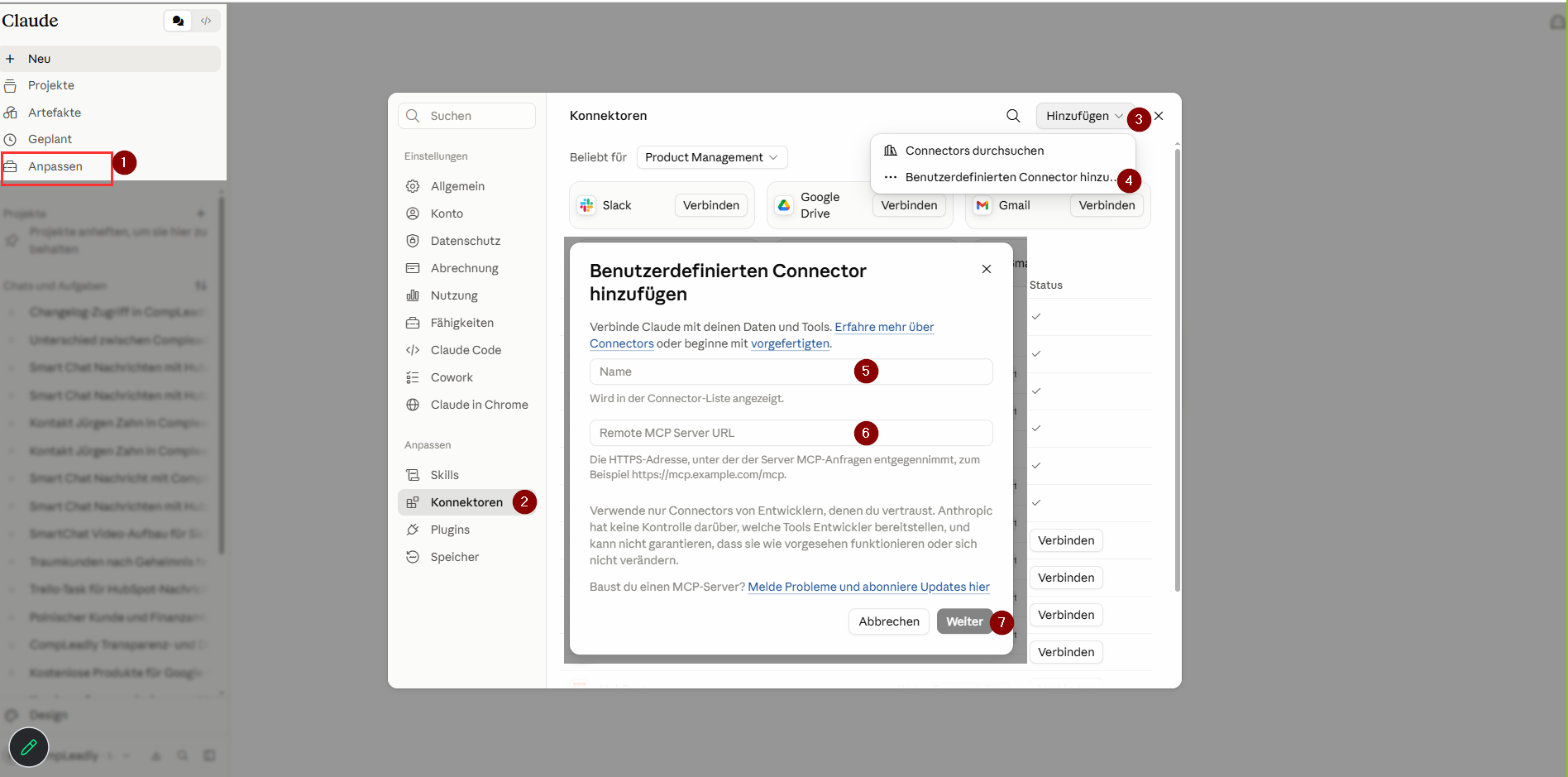Switch to the code mode icon
Image resolution: width=1568 pixels, height=777 pixels.
tap(206, 21)
